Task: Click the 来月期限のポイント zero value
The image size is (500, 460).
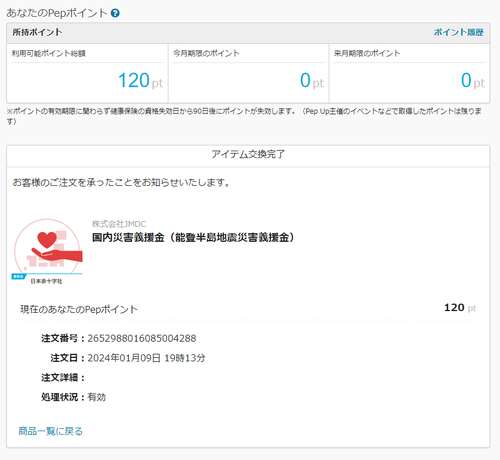Action: (x=473, y=81)
